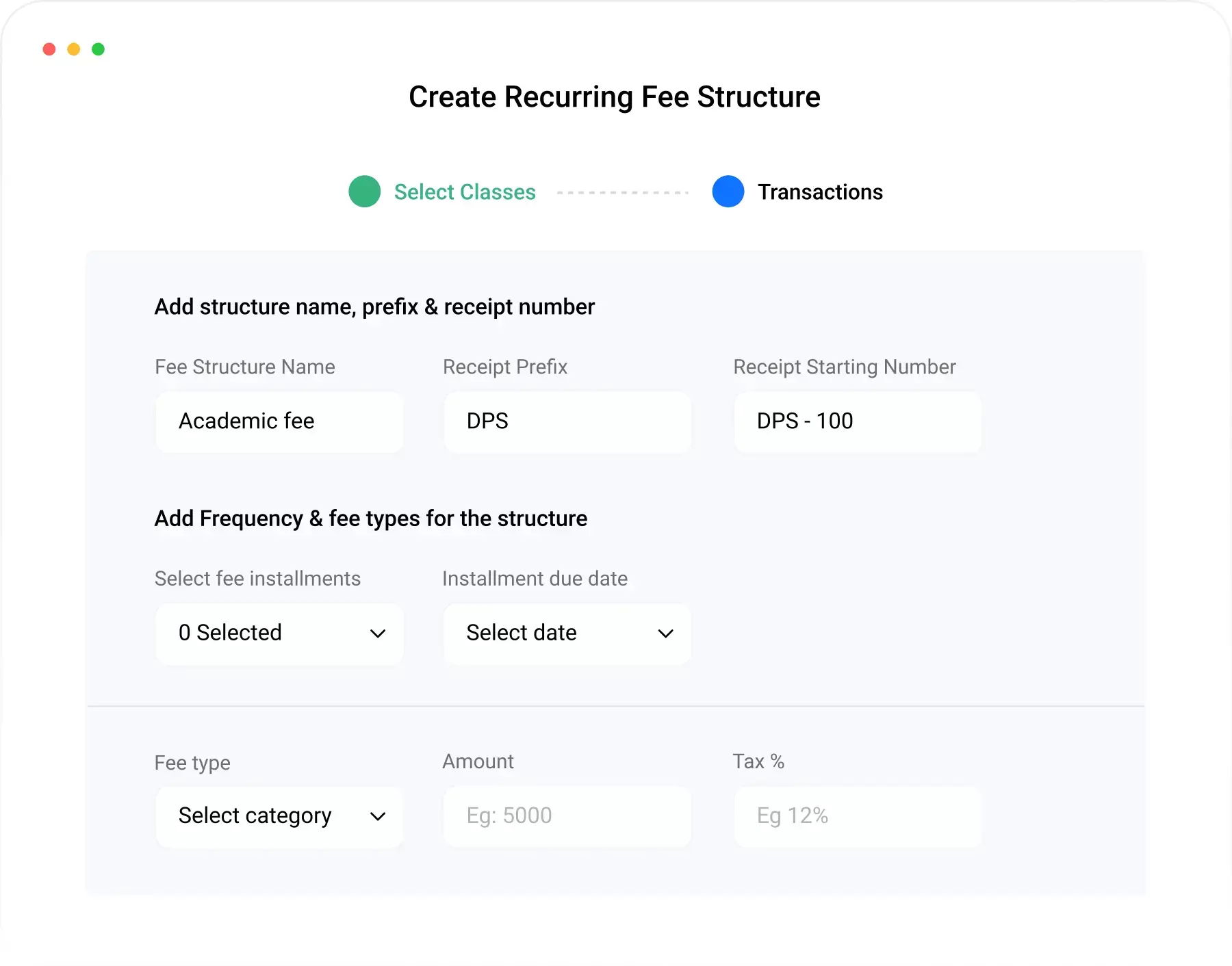Click chevron arrow in Select category dropdown
1232x966 pixels.
378,816
